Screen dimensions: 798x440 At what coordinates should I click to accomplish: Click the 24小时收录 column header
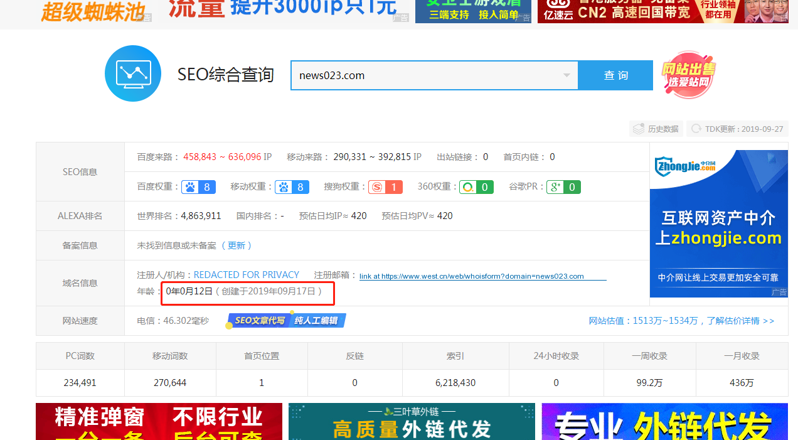[x=556, y=356]
